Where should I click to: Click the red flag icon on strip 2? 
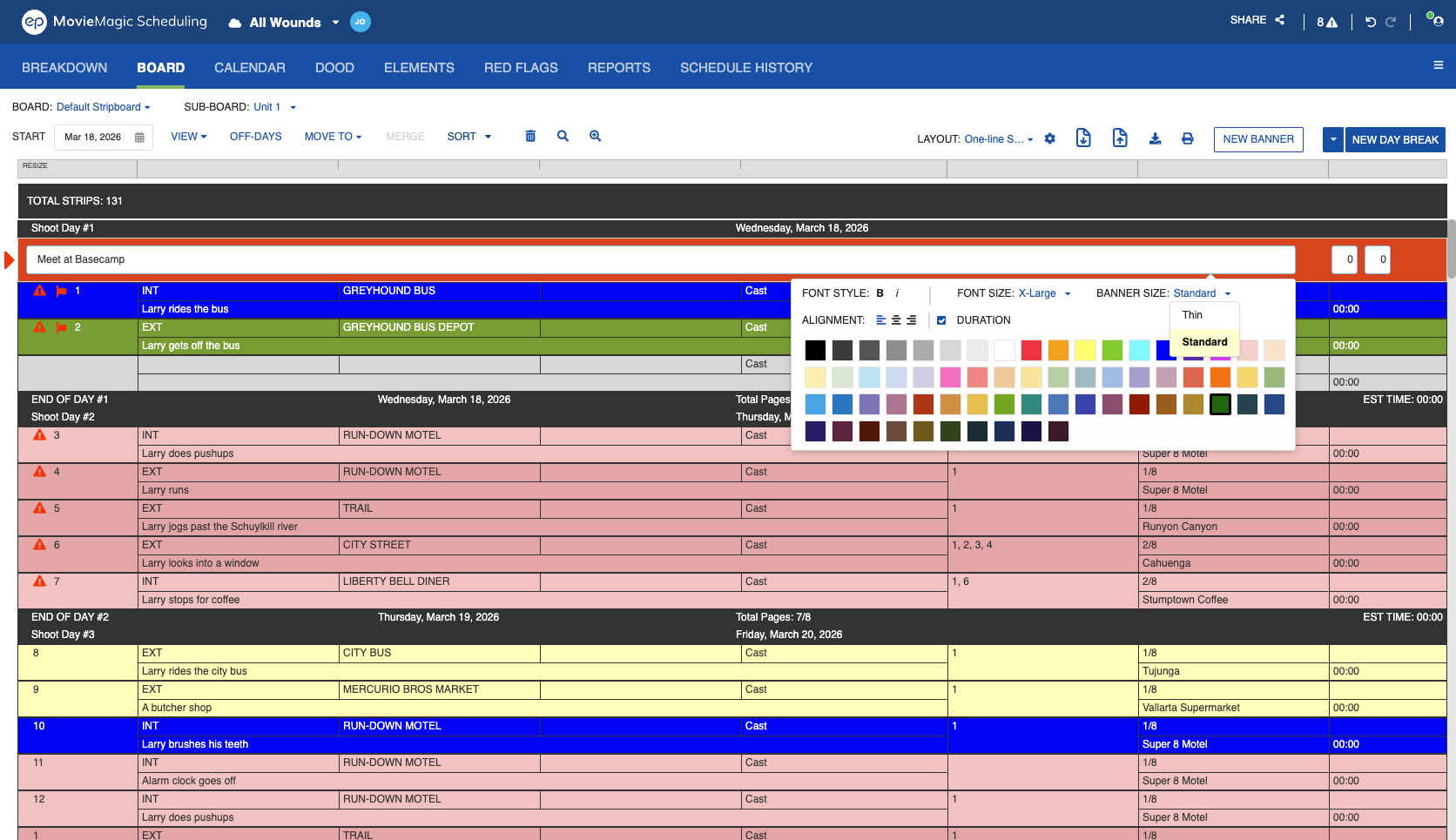(62, 327)
